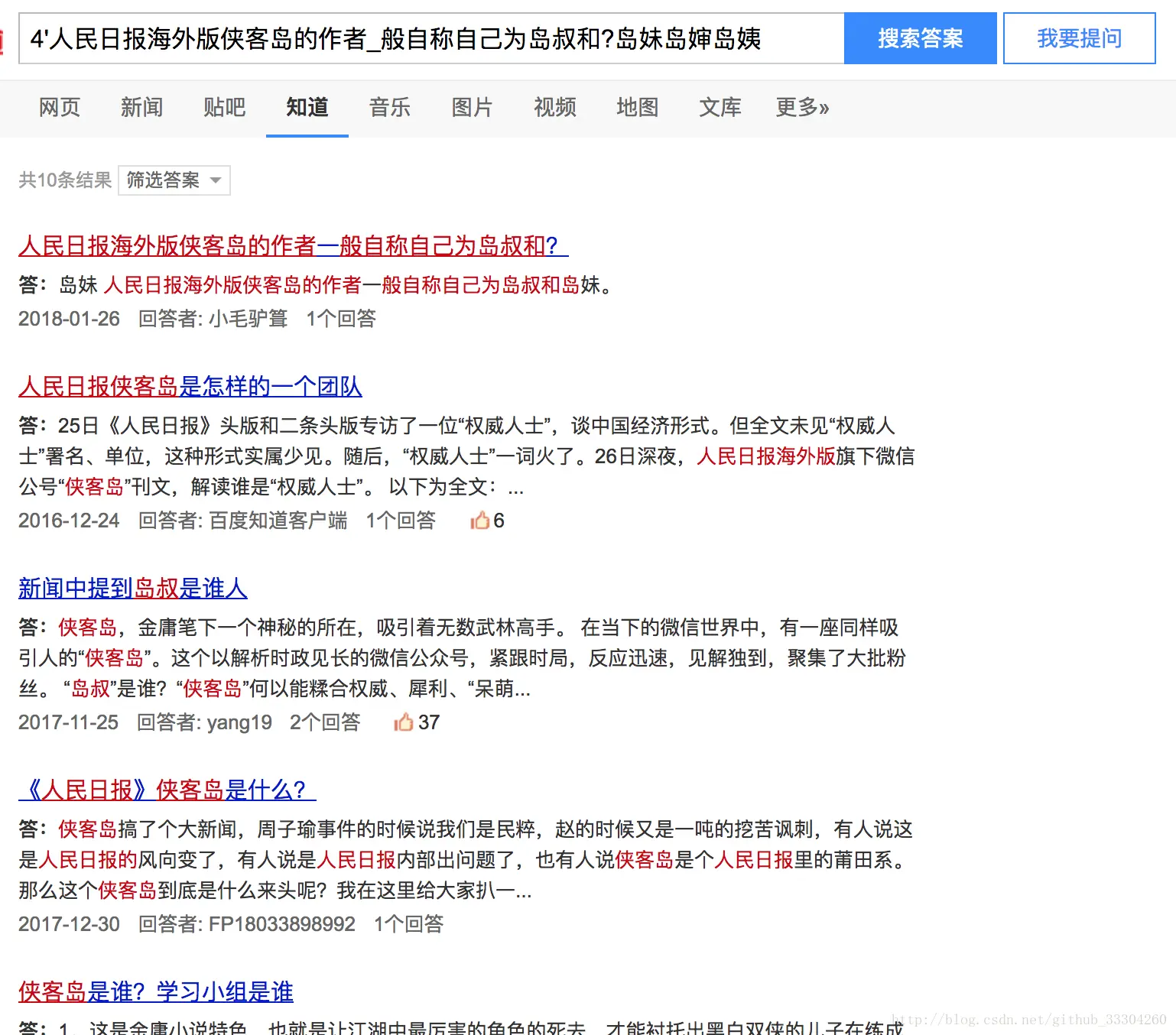Expand the 更多» menu
Viewport: 1176px width, 1035px height.
point(803,107)
